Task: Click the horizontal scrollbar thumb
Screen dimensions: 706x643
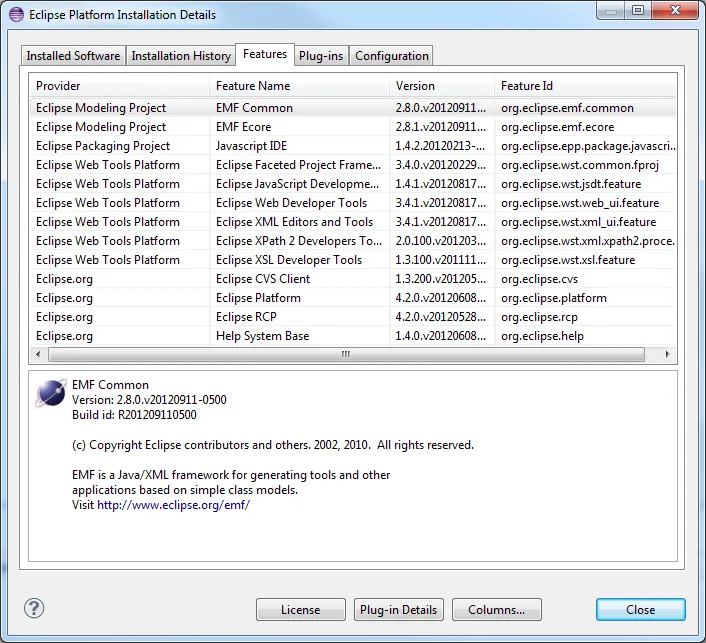Action: pos(346,354)
